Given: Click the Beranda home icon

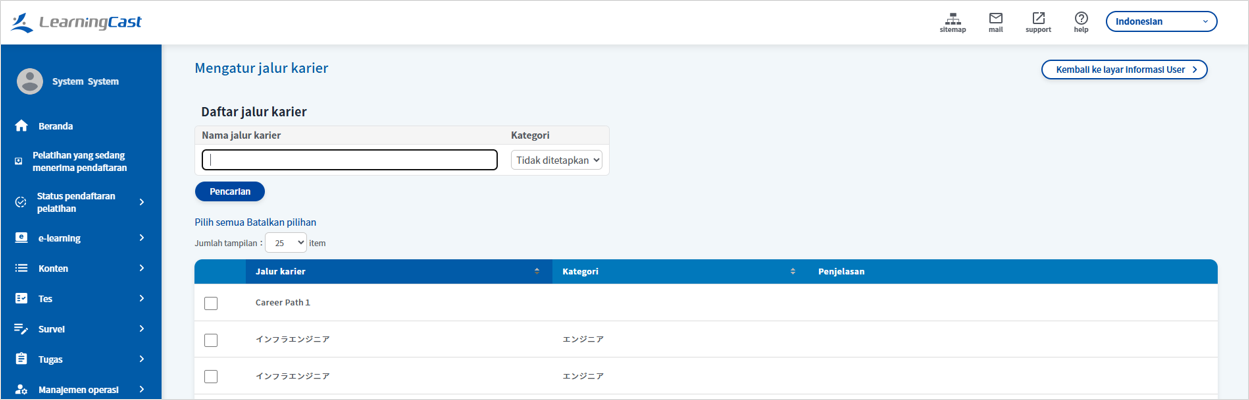Looking at the screenshot, I should 21,126.
